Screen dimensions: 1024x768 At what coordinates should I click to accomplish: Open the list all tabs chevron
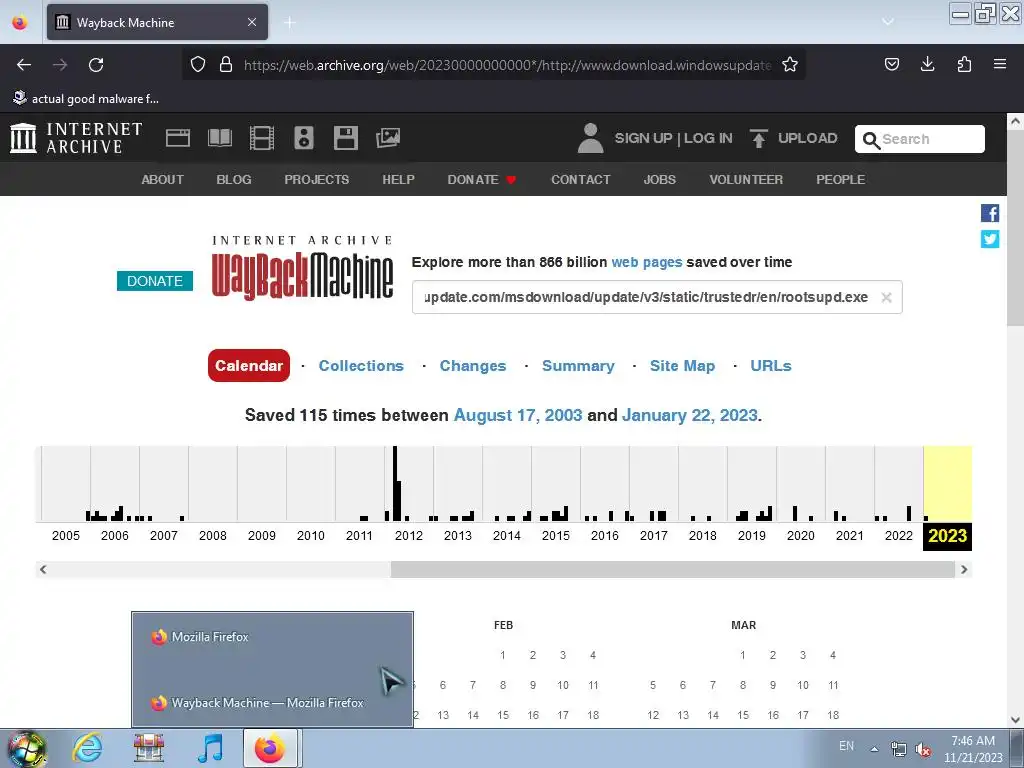click(x=888, y=22)
